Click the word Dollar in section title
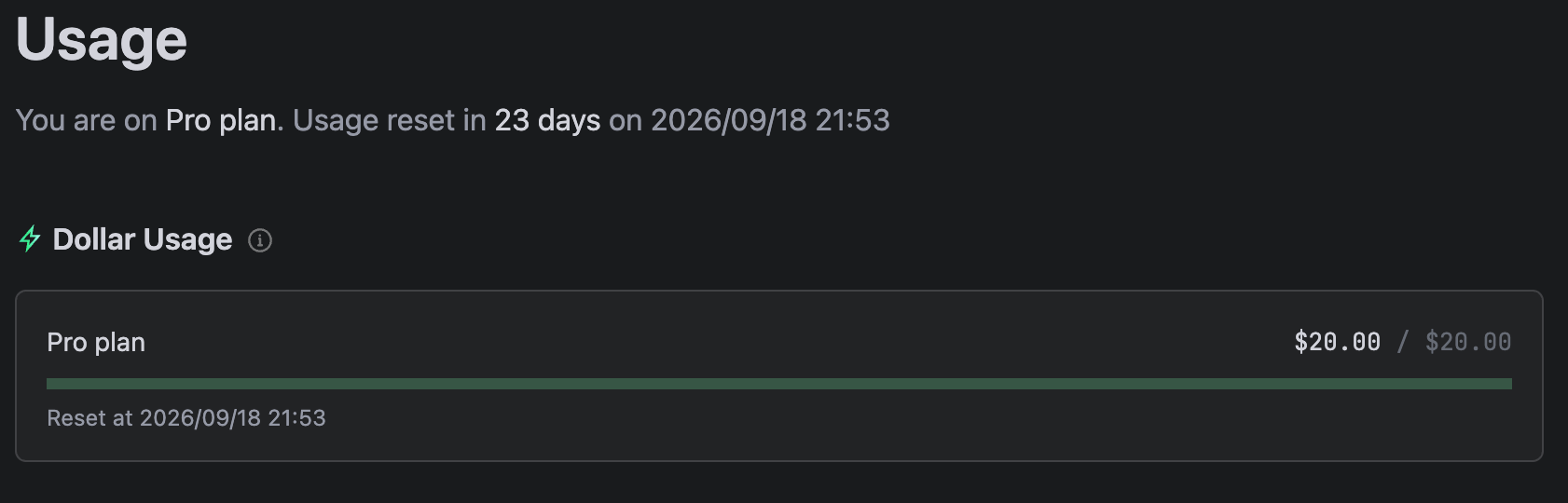Screen dimensions: 1568x503 [x=94, y=239]
